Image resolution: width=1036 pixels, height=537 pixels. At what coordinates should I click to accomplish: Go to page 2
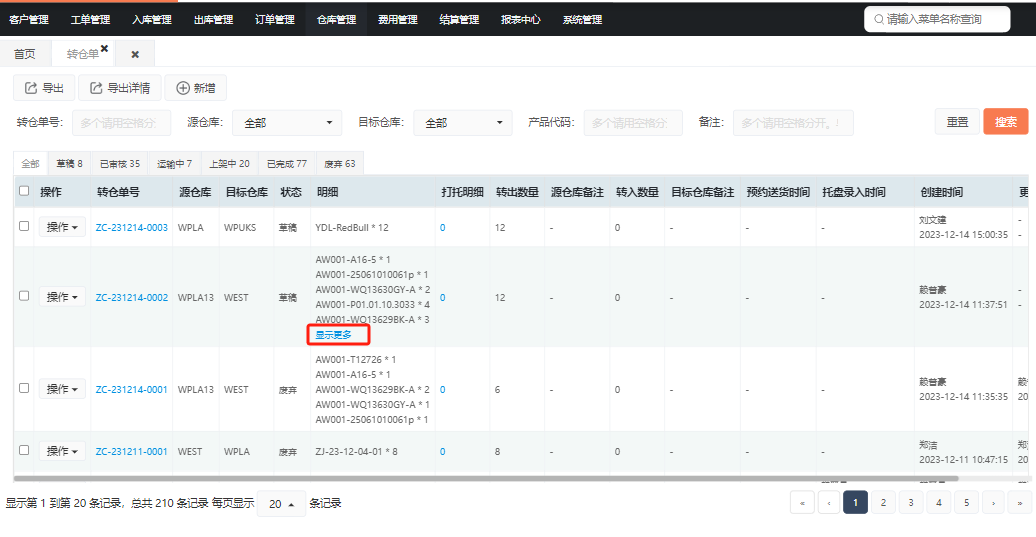coord(883,503)
